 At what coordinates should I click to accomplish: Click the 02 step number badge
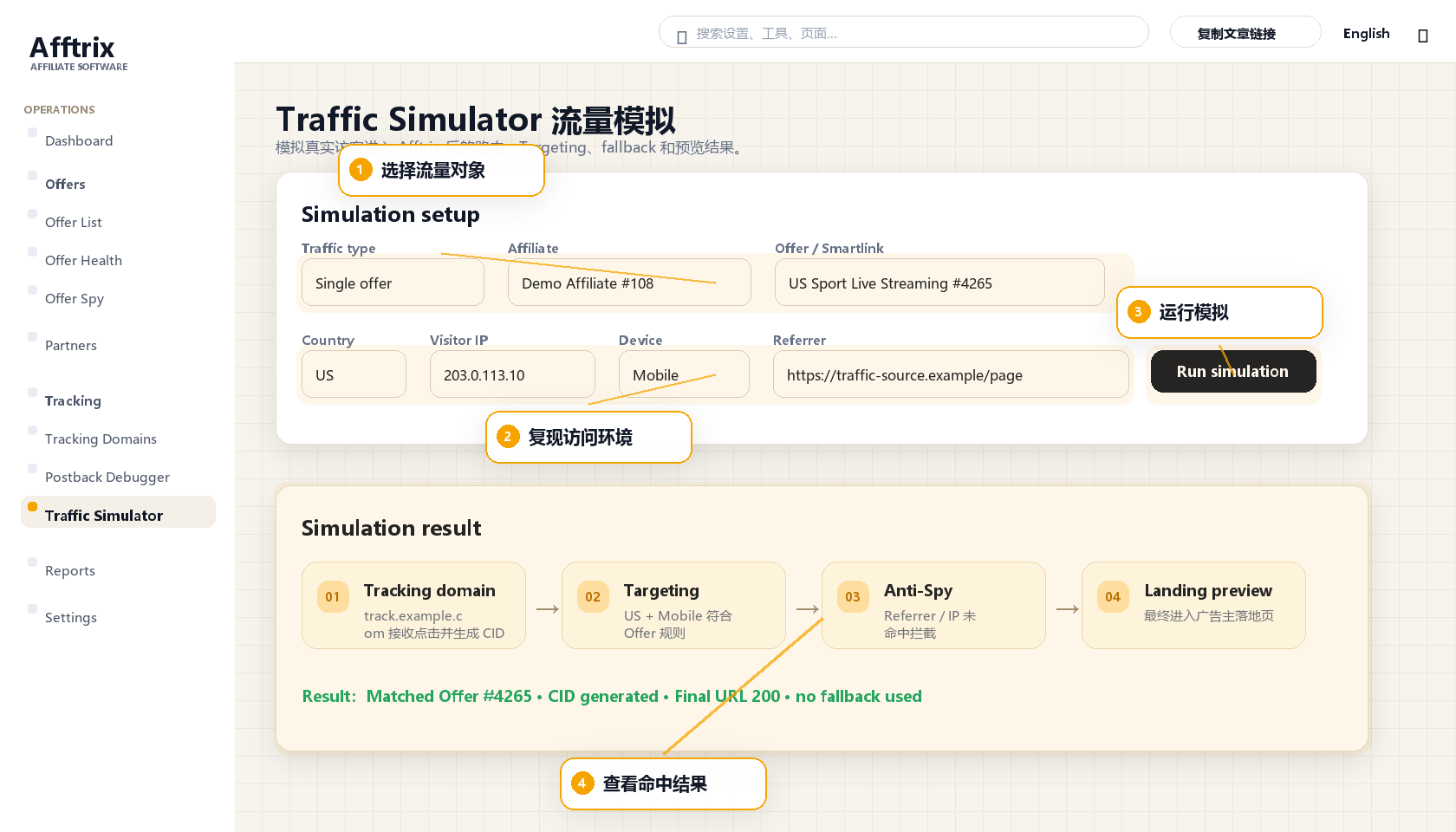tap(593, 596)
